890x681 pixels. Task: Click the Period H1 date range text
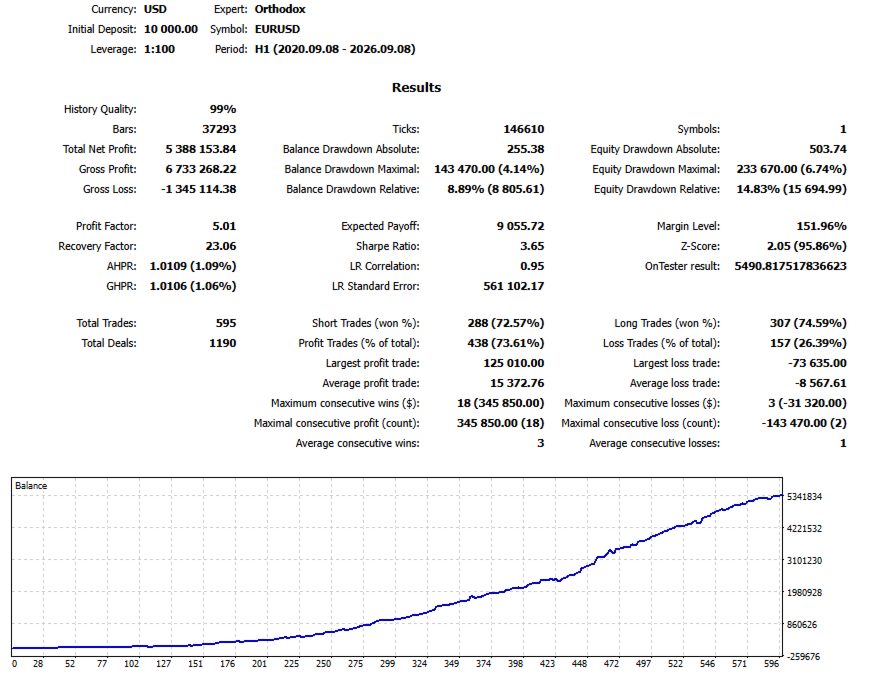click(335, 49)
